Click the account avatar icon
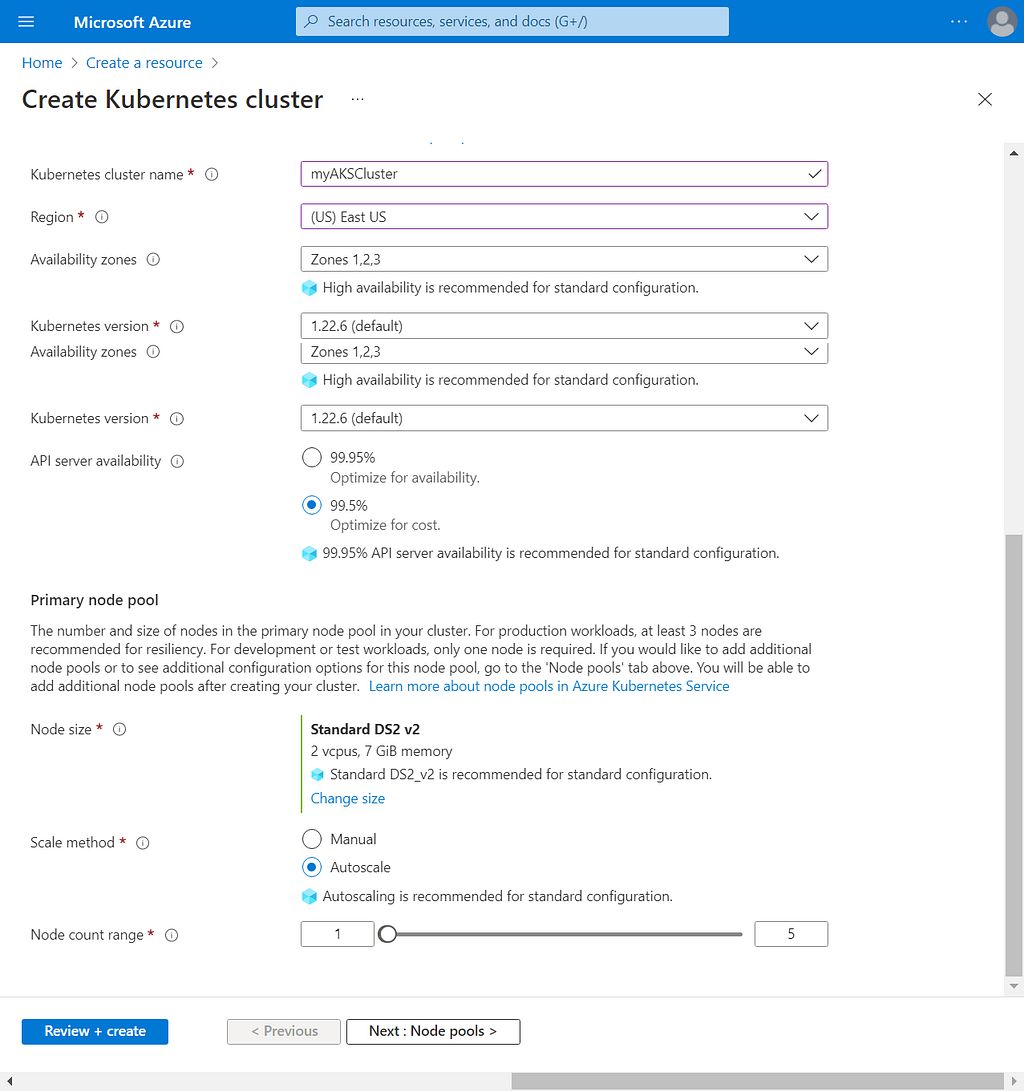Screen dimensions: 1024x1091 1002,22
